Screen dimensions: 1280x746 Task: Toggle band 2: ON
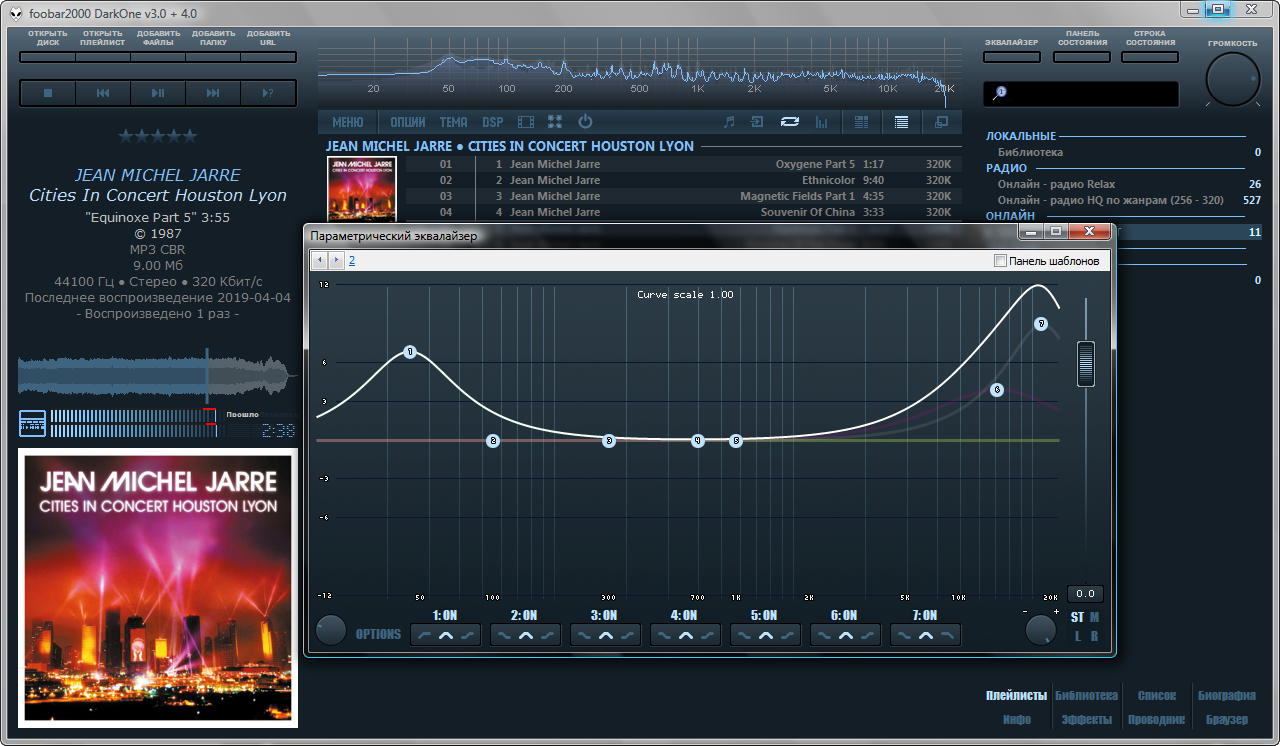pos(525,616)
